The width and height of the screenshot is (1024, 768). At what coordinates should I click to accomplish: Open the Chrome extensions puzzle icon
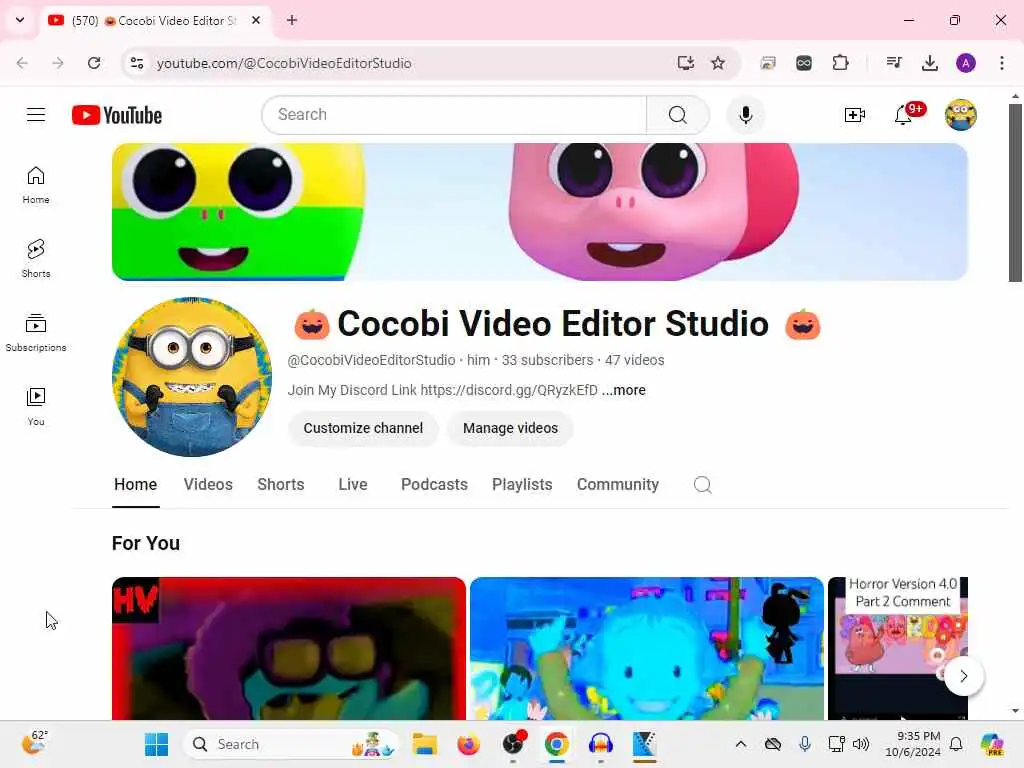(840, 63)
